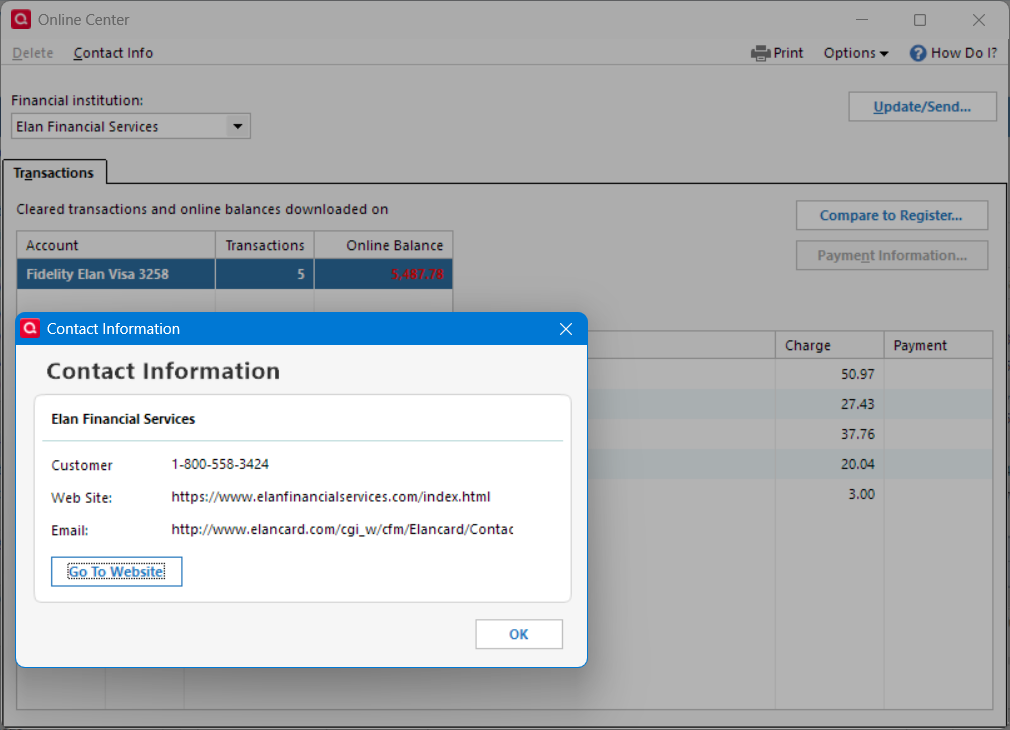Click the printer icon next to Print

point(761,53)
